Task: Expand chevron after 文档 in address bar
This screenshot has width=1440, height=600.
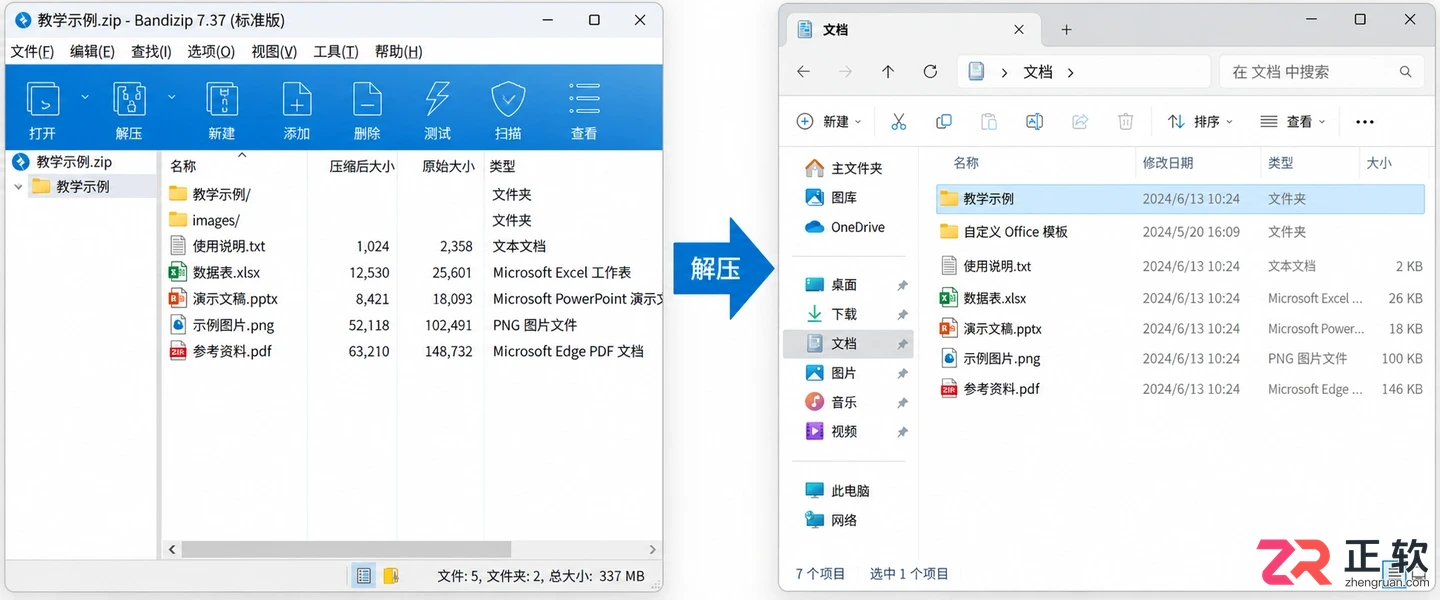Action: click(x=1071, y=72)
